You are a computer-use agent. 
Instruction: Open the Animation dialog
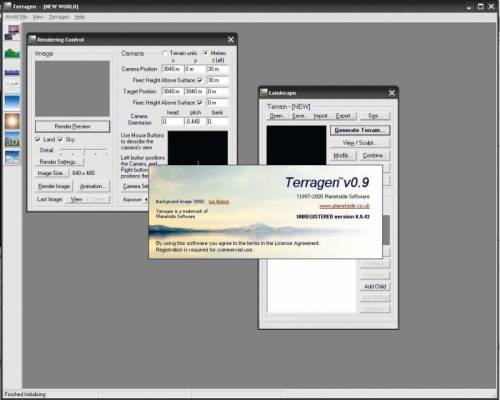coord(93,186)
